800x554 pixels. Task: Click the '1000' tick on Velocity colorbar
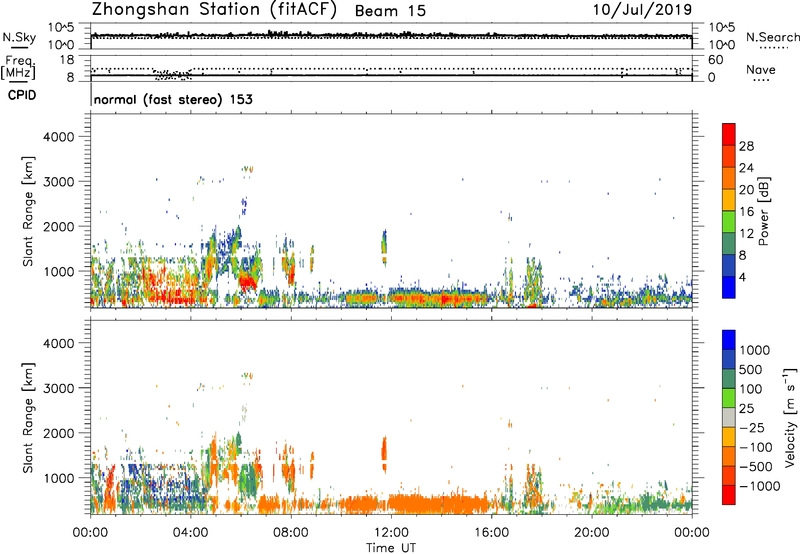(754, 350)
